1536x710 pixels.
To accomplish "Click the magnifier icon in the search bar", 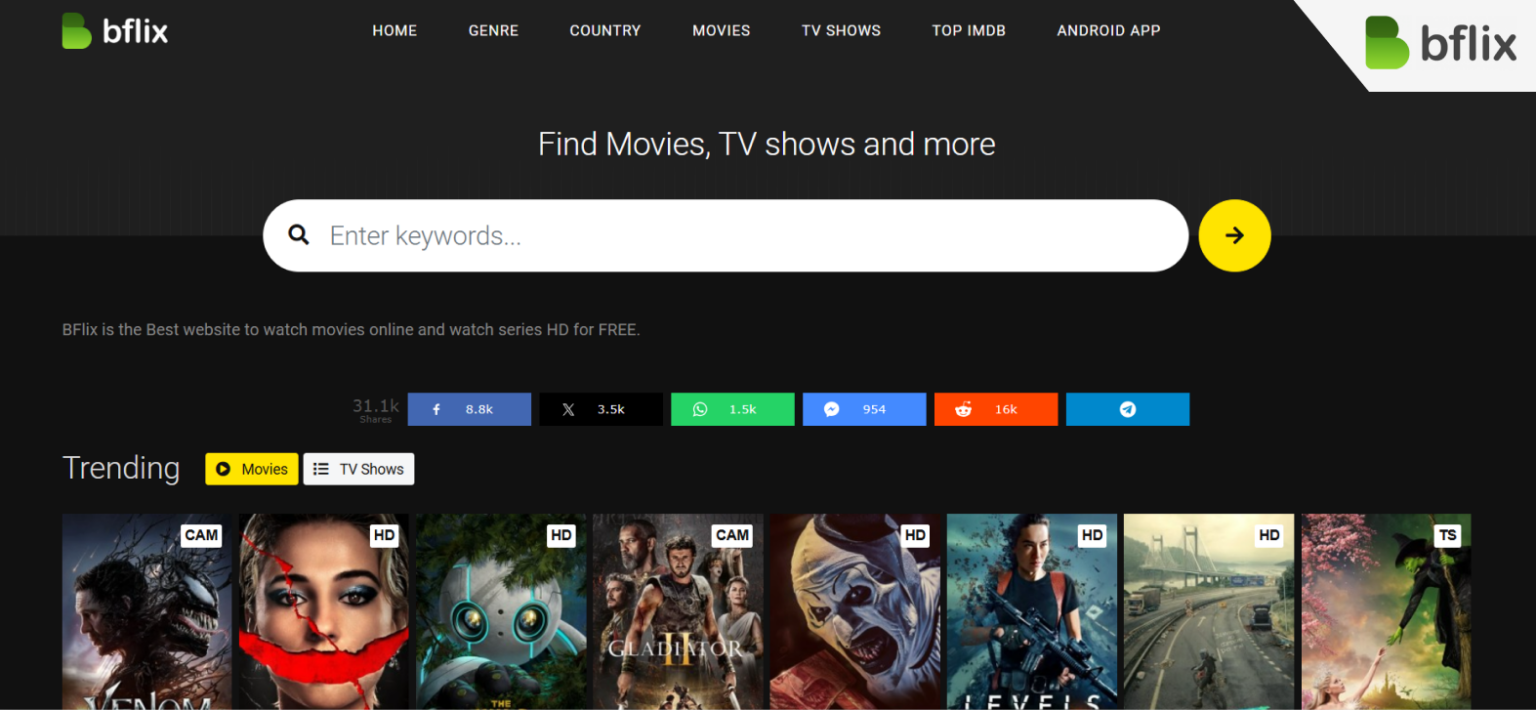I will coord(298,234).
